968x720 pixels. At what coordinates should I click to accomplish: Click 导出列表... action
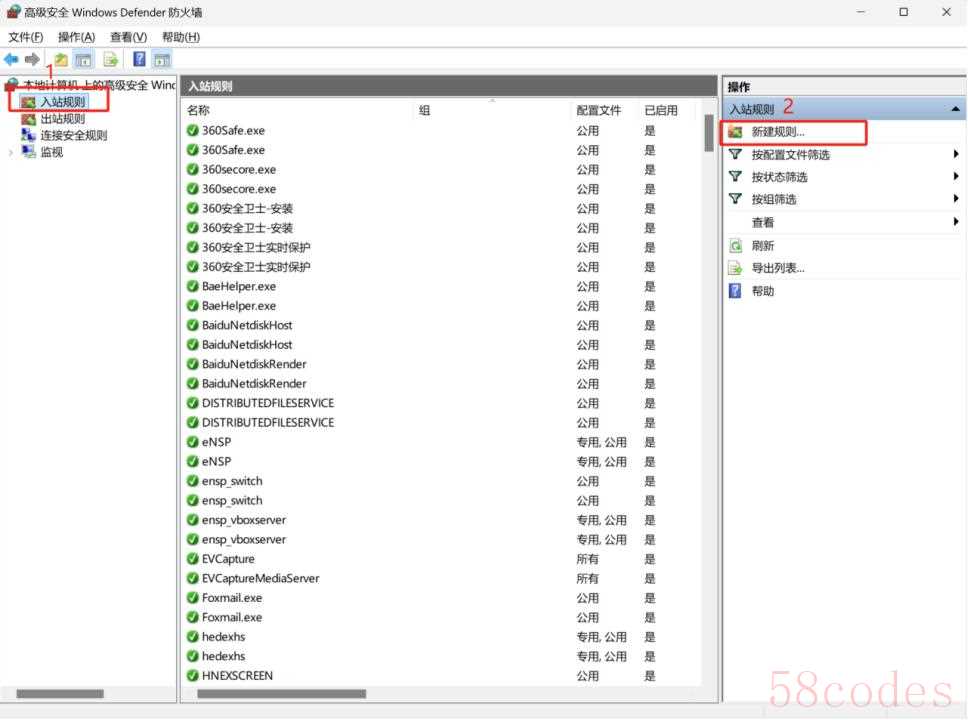[778, 268]
